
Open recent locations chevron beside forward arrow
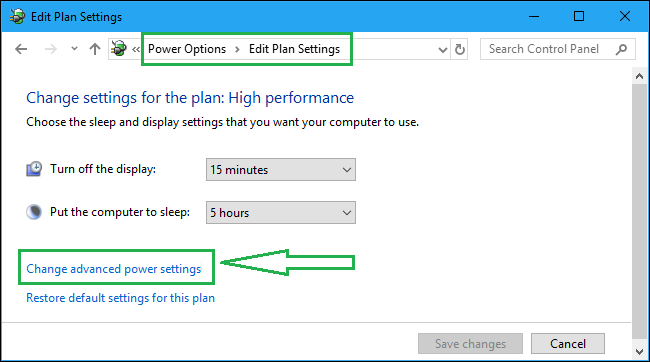point(74,49)
